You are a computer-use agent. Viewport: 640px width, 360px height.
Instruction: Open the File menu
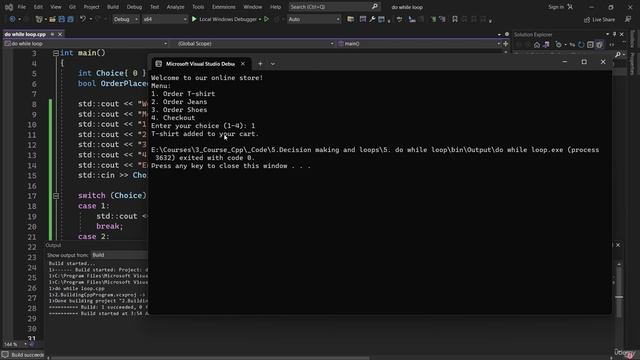tap(22, 7)
